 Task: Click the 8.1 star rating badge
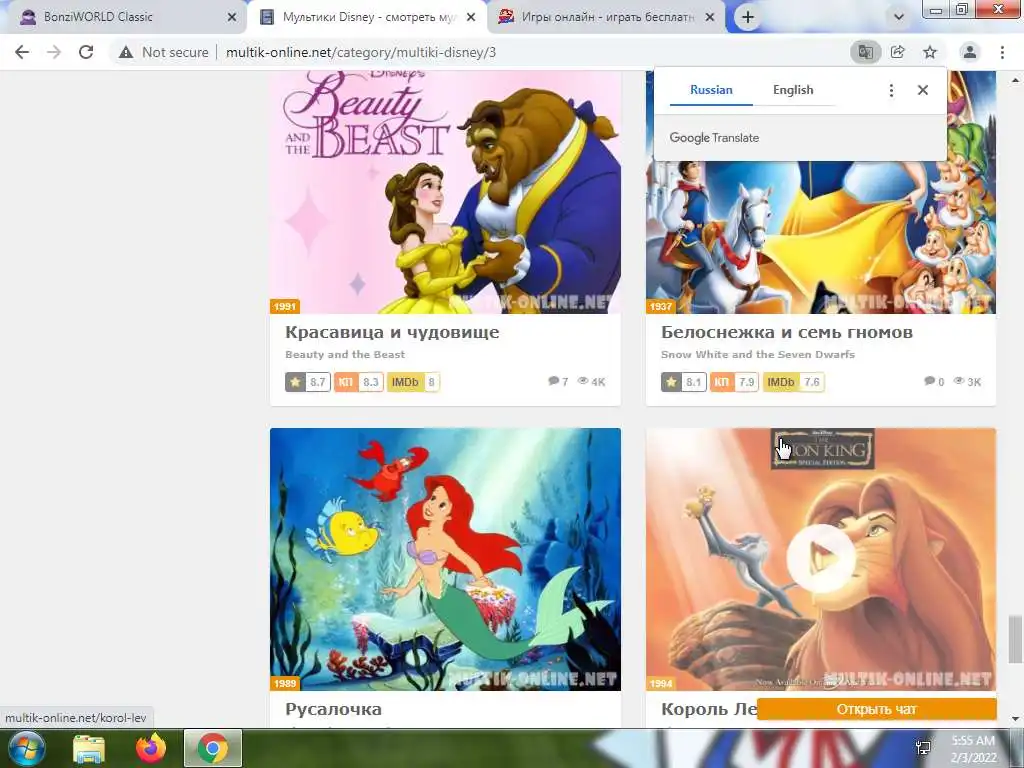683,382
